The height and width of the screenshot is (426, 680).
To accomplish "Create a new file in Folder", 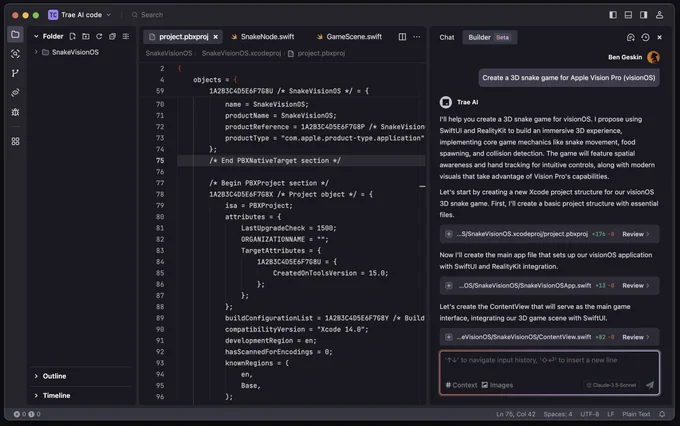I will 72,36.
